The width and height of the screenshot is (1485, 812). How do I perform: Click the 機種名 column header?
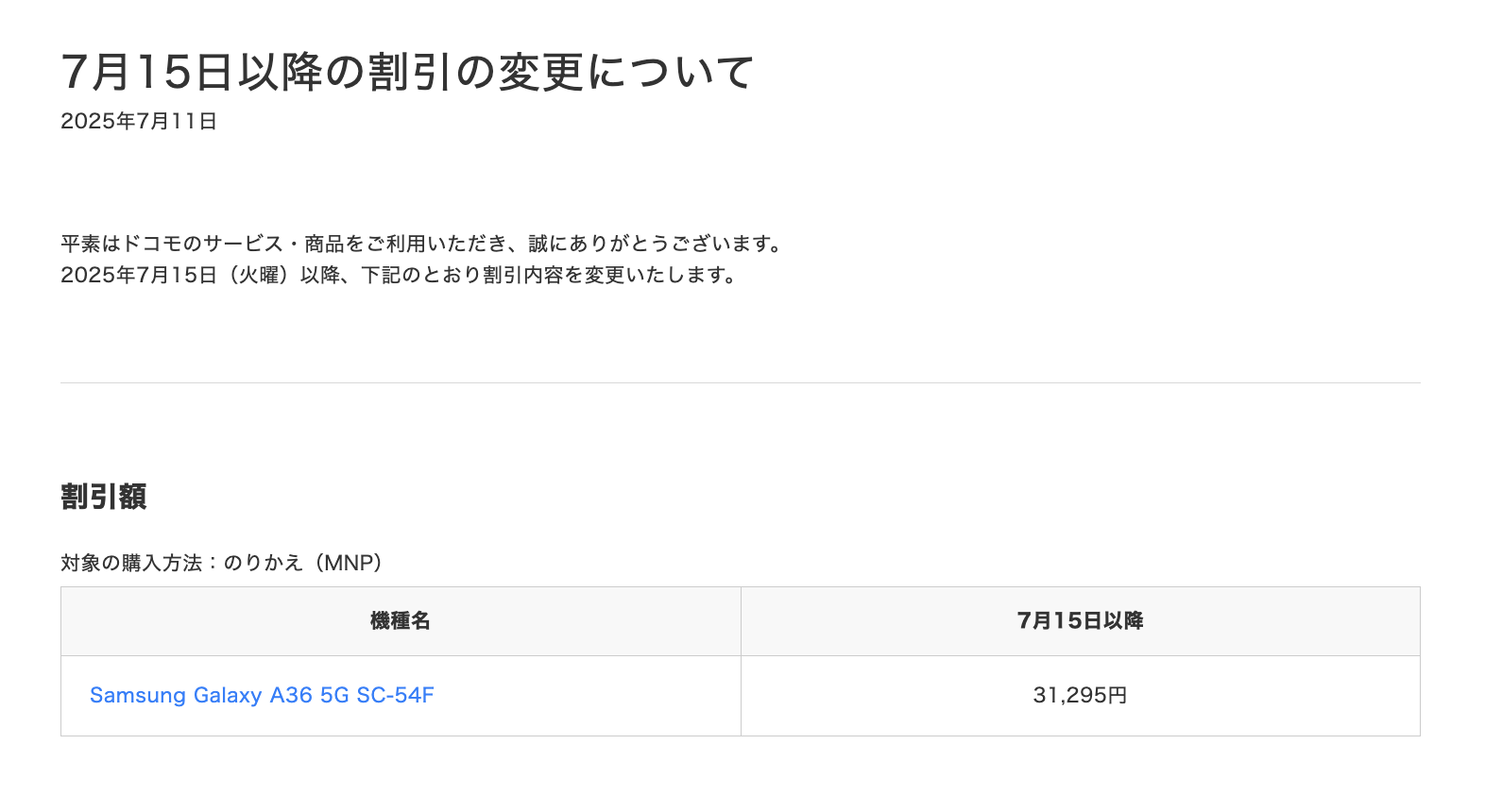(401, 620)
